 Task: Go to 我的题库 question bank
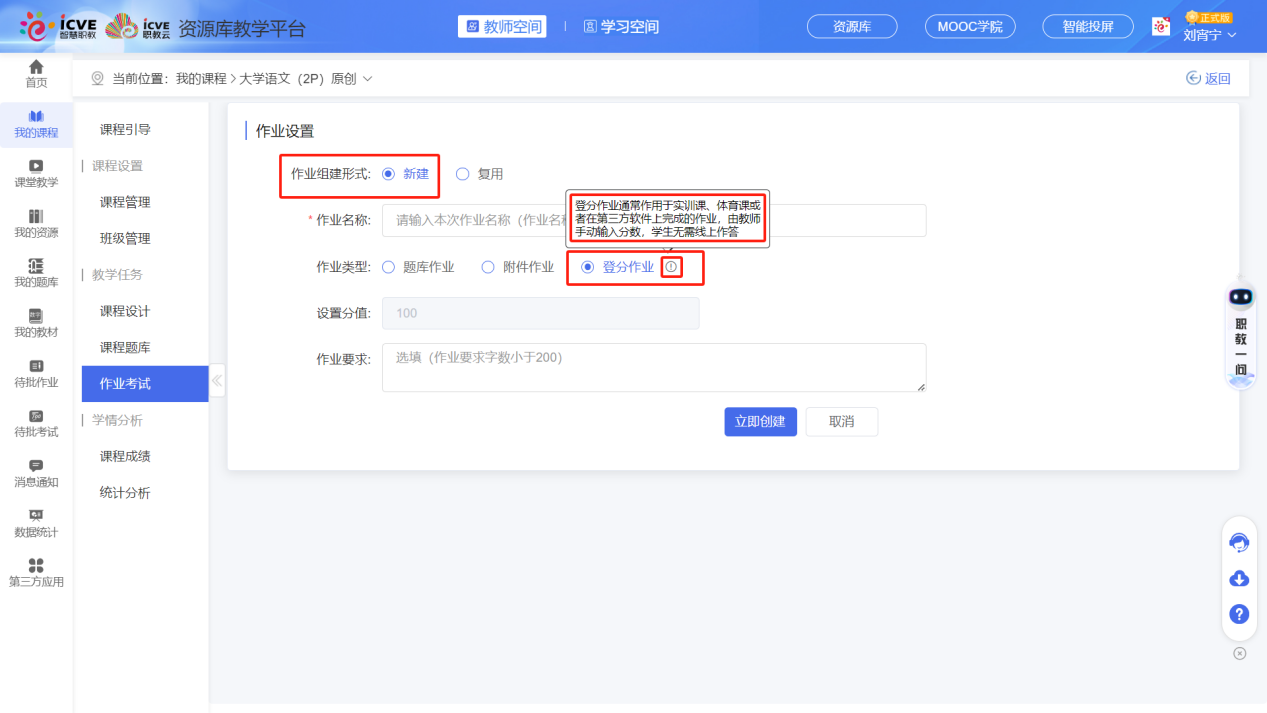pyautogui.click(x=36, y=272)
